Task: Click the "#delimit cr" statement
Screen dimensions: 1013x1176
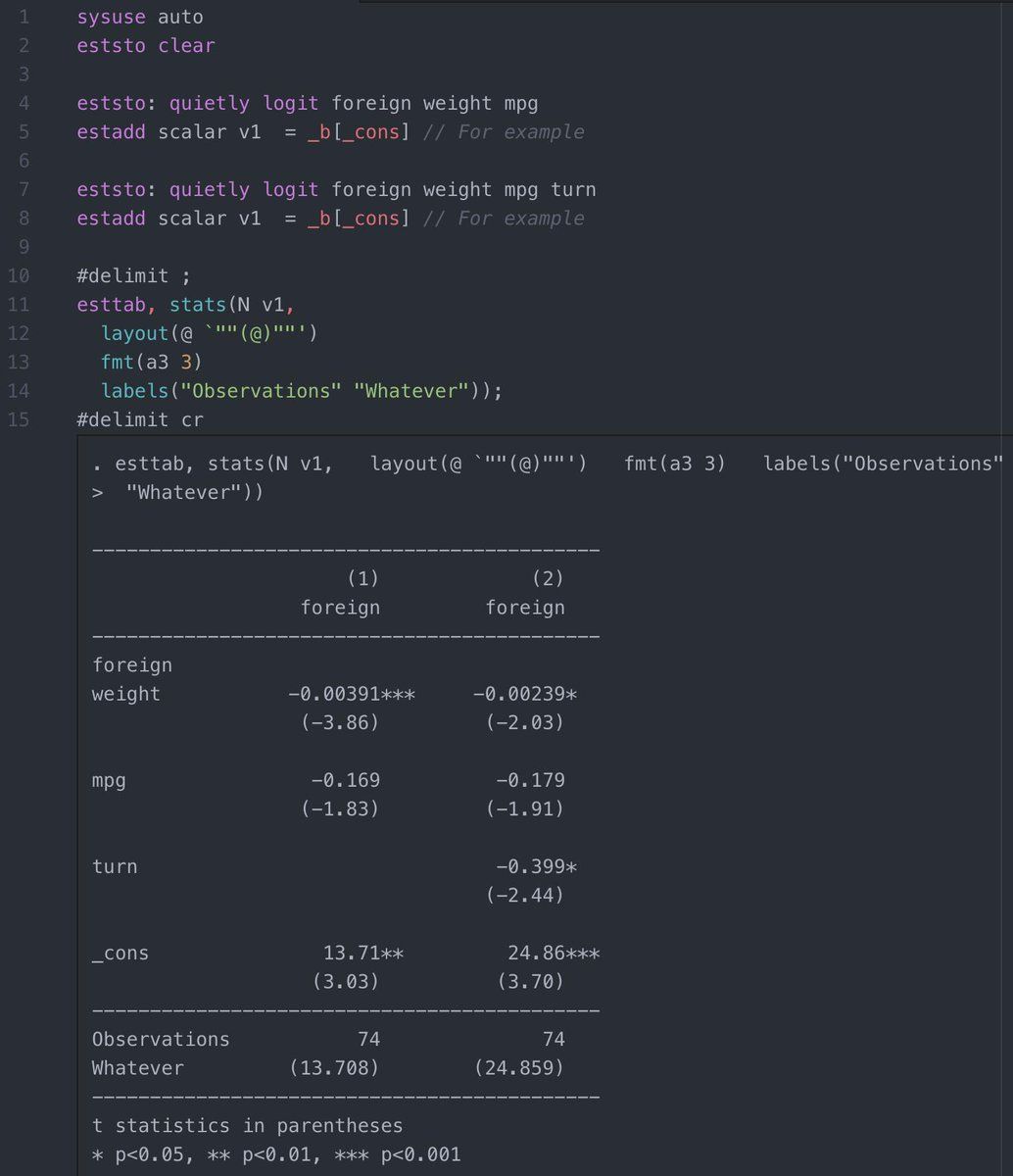Action: pos(140,419)
